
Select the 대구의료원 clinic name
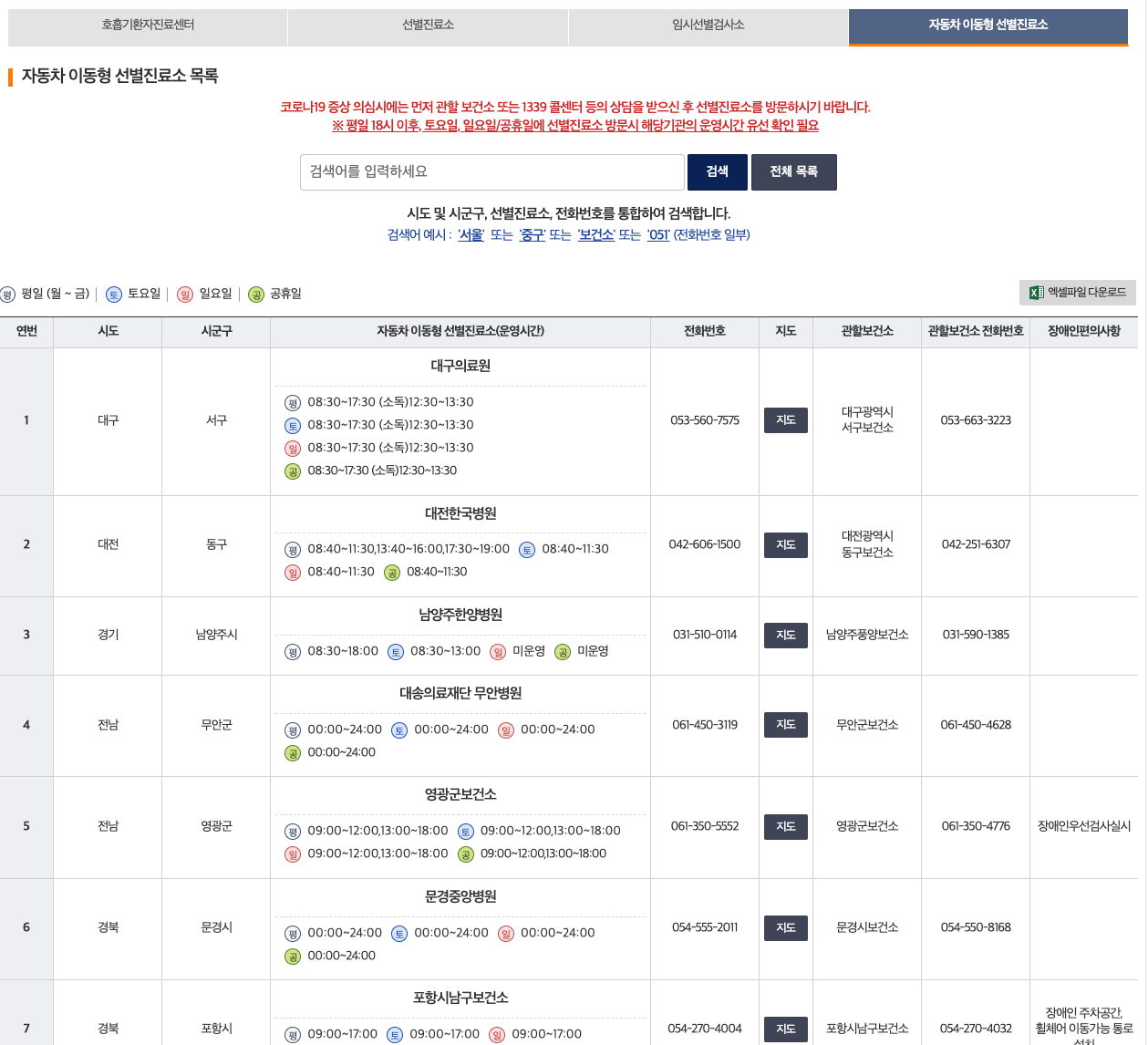coord(460,366)
